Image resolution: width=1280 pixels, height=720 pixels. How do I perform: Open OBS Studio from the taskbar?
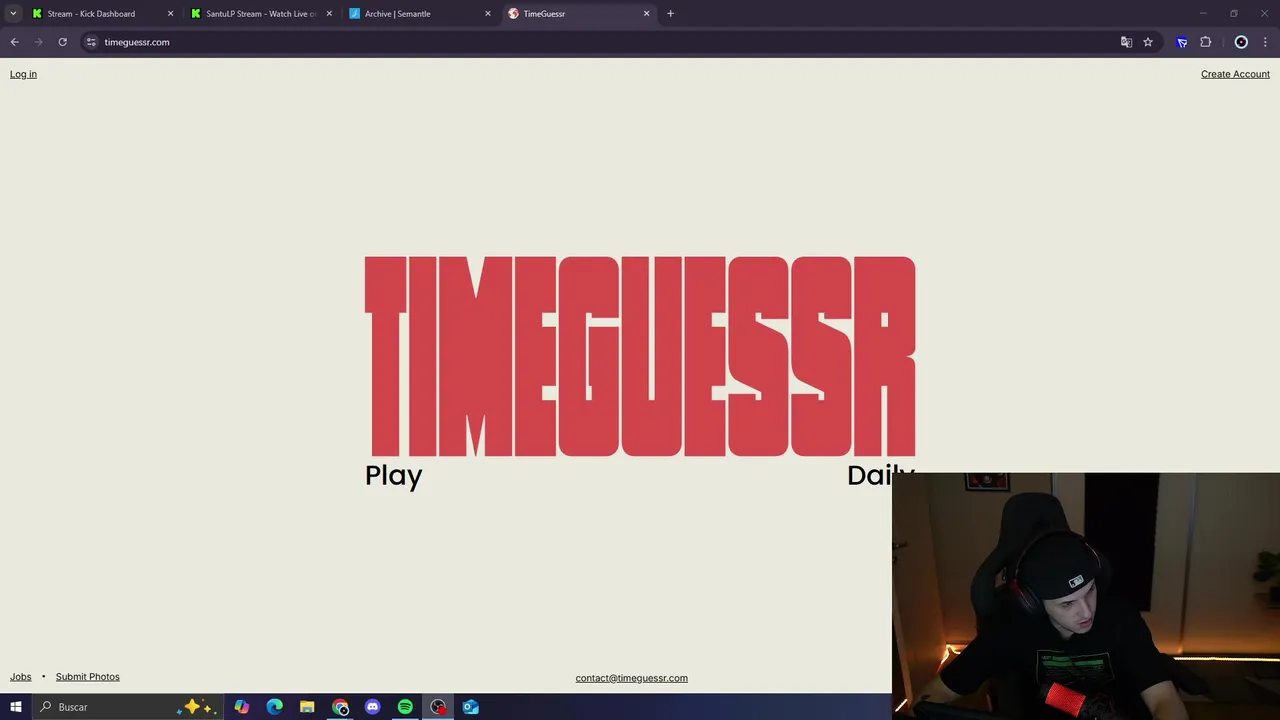tap(438, 707)
